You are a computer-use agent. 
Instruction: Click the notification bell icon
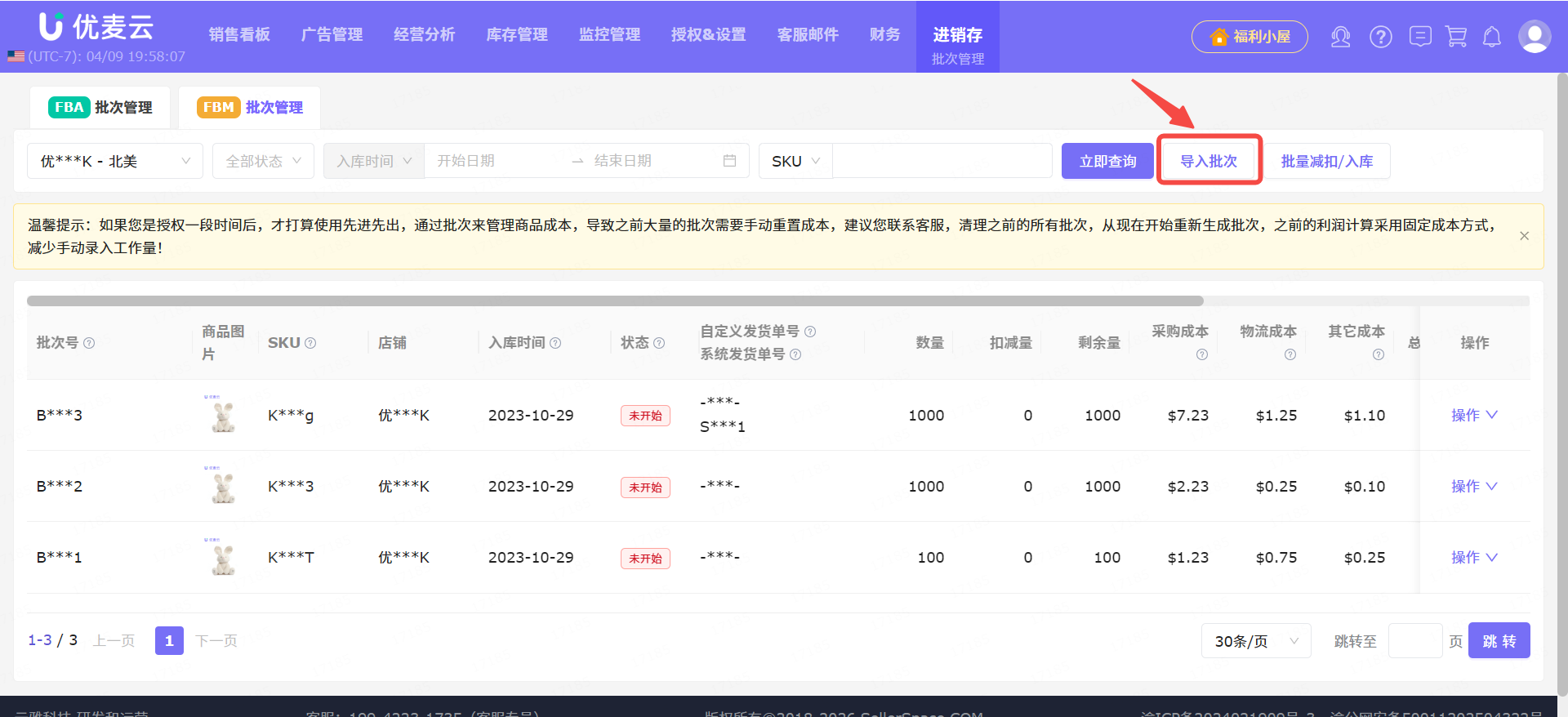click(x=1492, y=37)
